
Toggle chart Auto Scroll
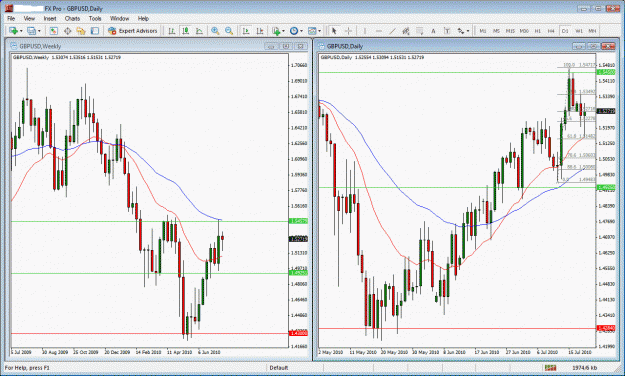point(246,31)
